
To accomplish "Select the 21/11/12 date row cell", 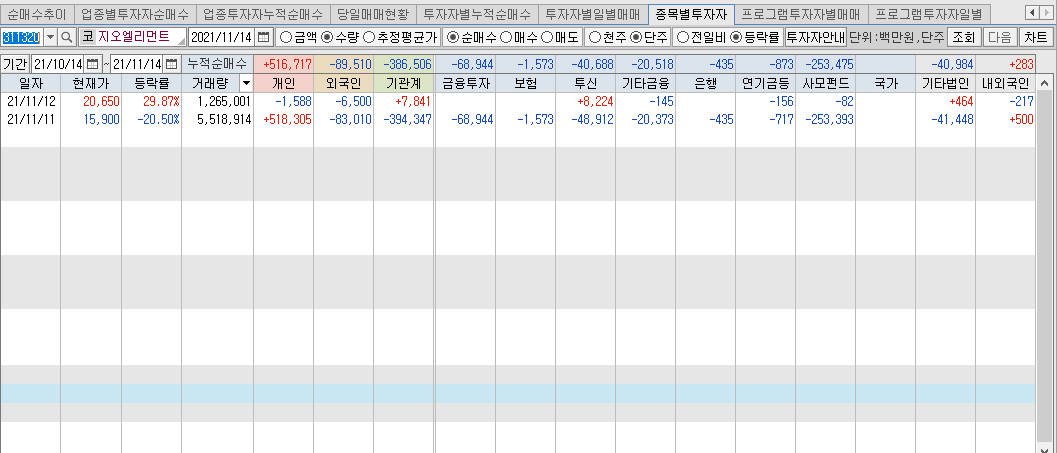I will click(30, 102).
